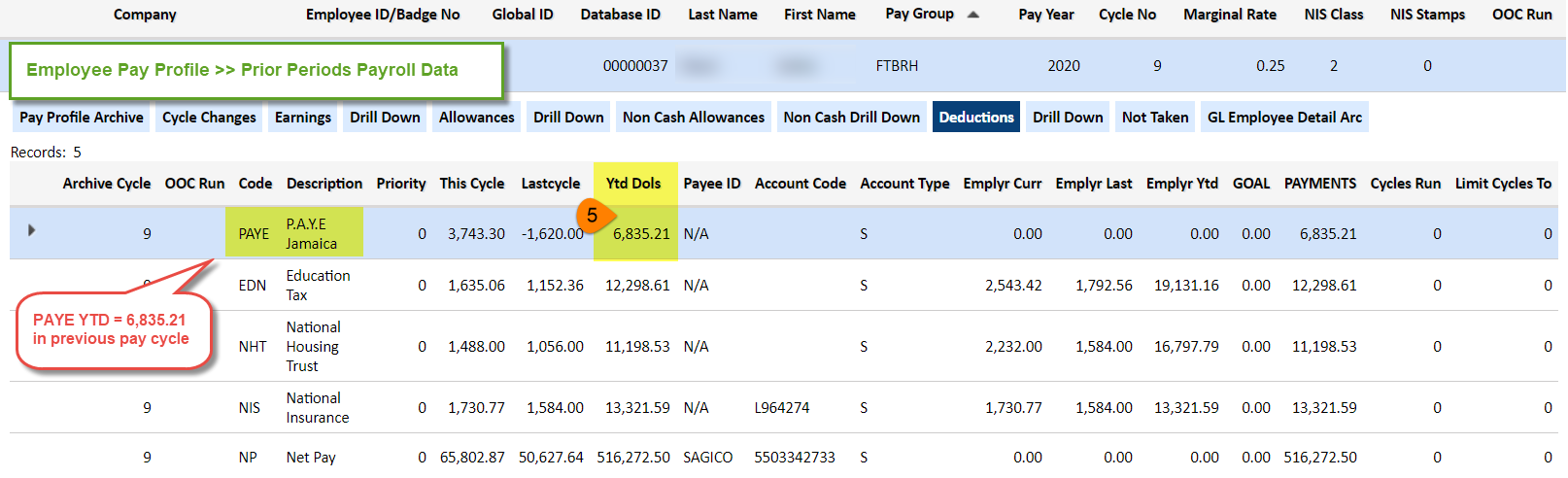Click the Emplyr Curr column header
1568x478 pixels.
pos(1003,184)
